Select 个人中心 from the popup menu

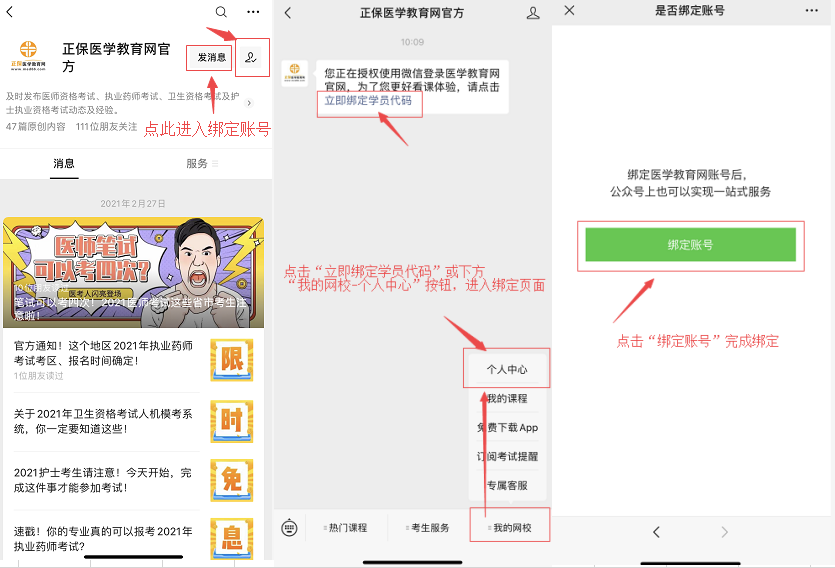coord(507,370)
